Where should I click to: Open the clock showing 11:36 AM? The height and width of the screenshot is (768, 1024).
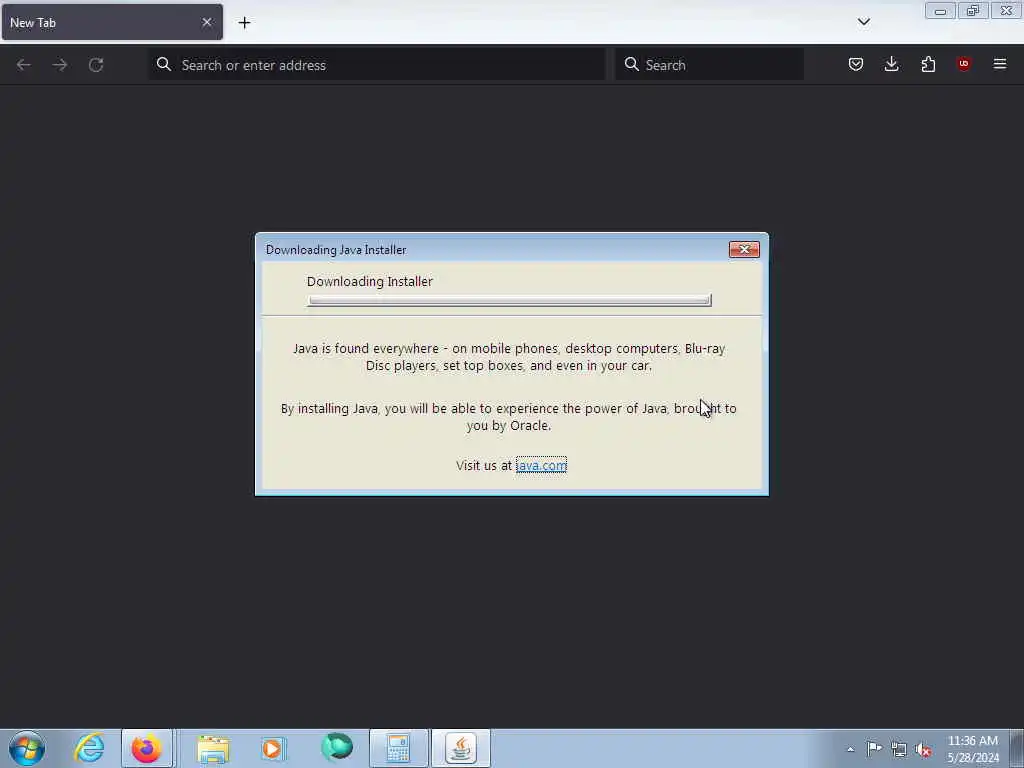click(x=972, y=749)
